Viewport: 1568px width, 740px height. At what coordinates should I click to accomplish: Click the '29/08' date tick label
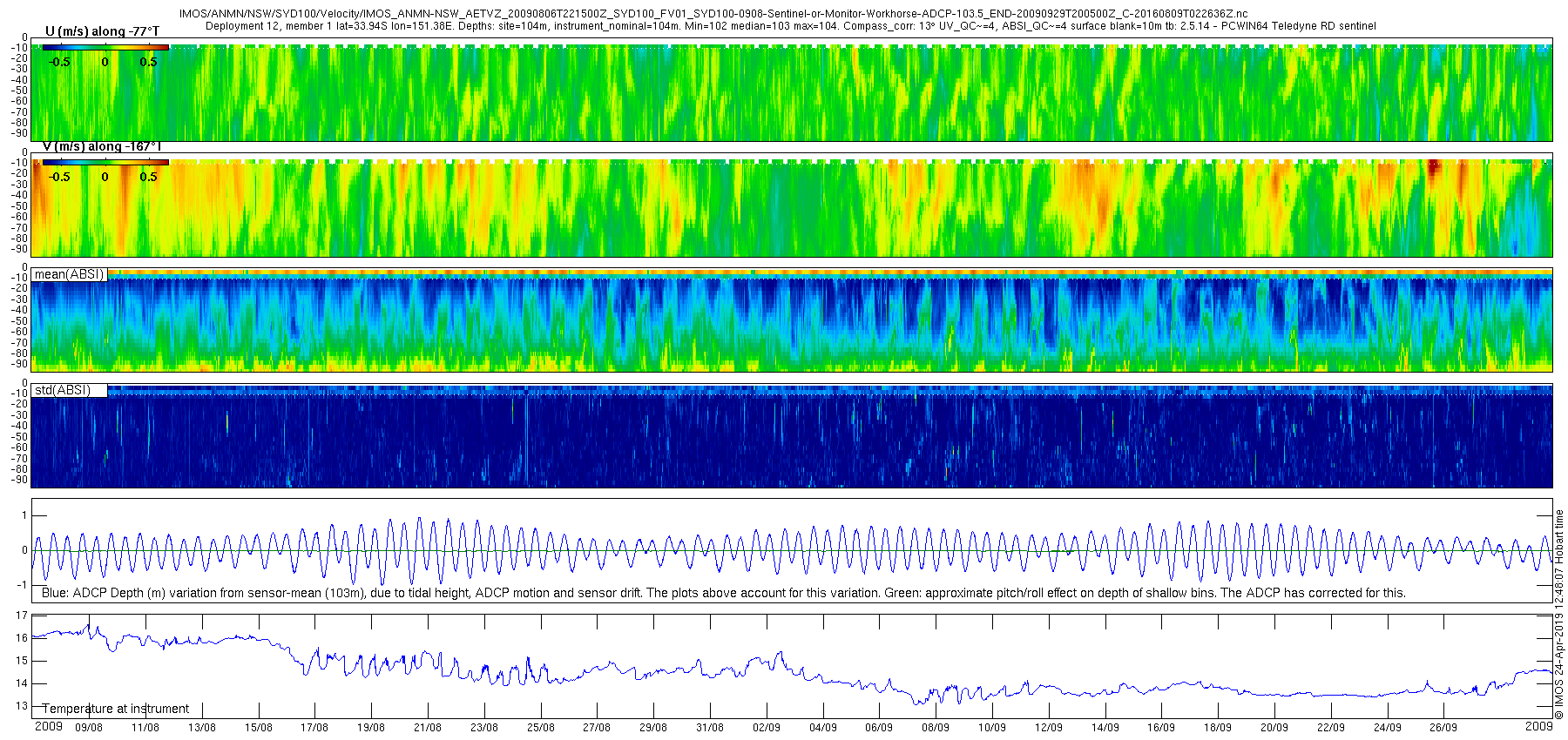(653, 727)
